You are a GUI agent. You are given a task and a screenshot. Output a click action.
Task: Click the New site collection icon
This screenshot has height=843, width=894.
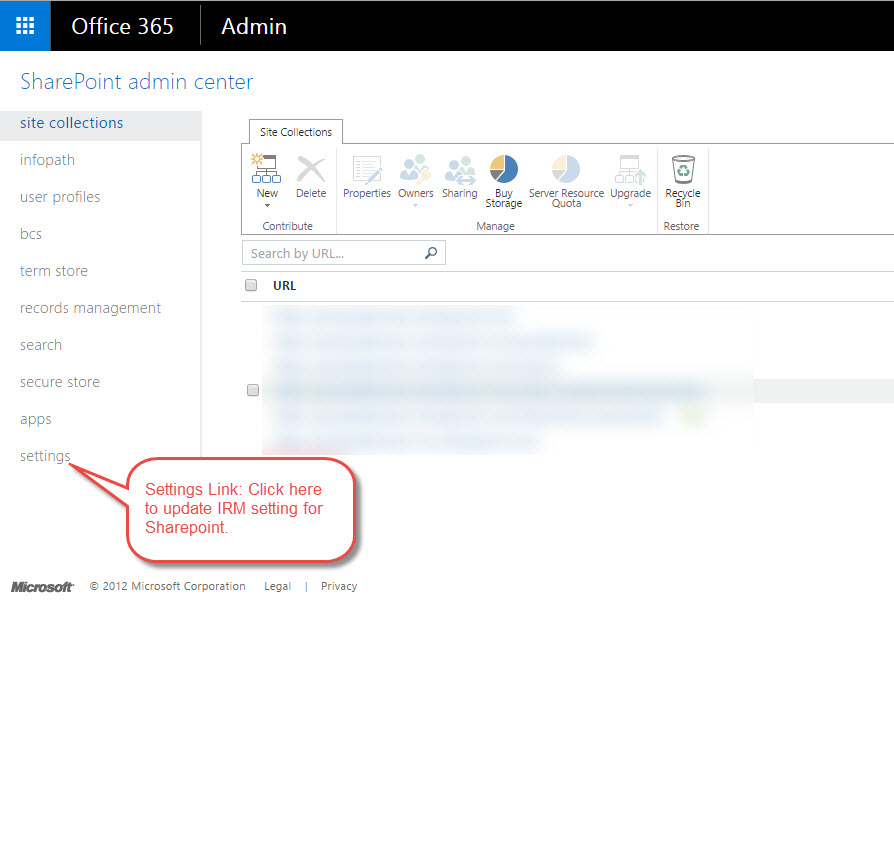(266, 169)
